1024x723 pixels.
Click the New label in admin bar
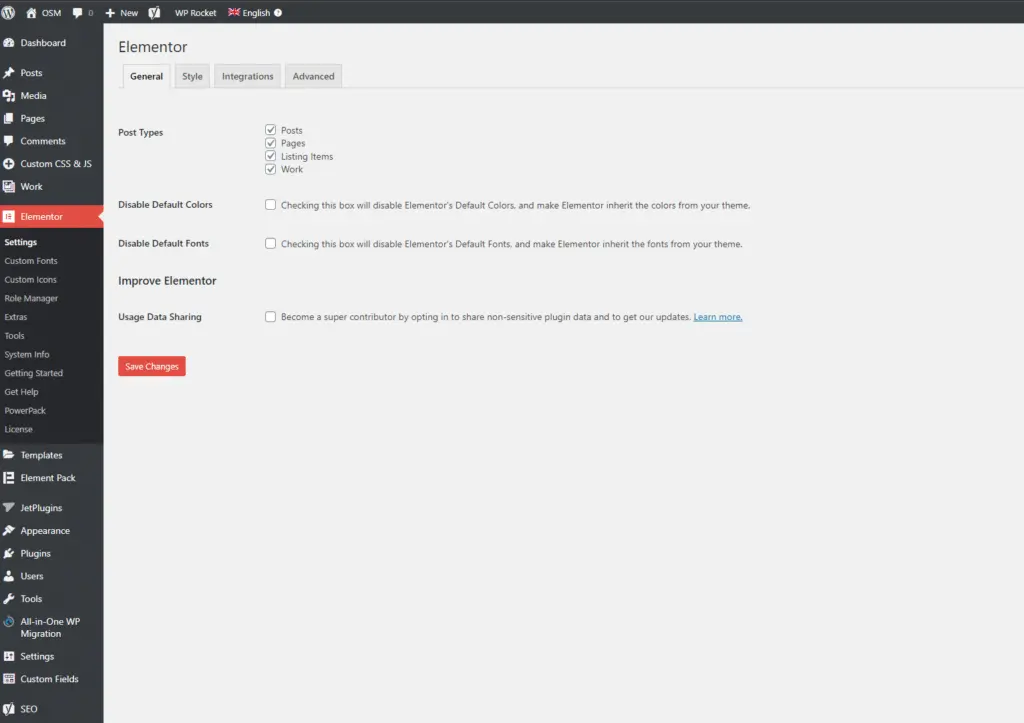point(129,13)
